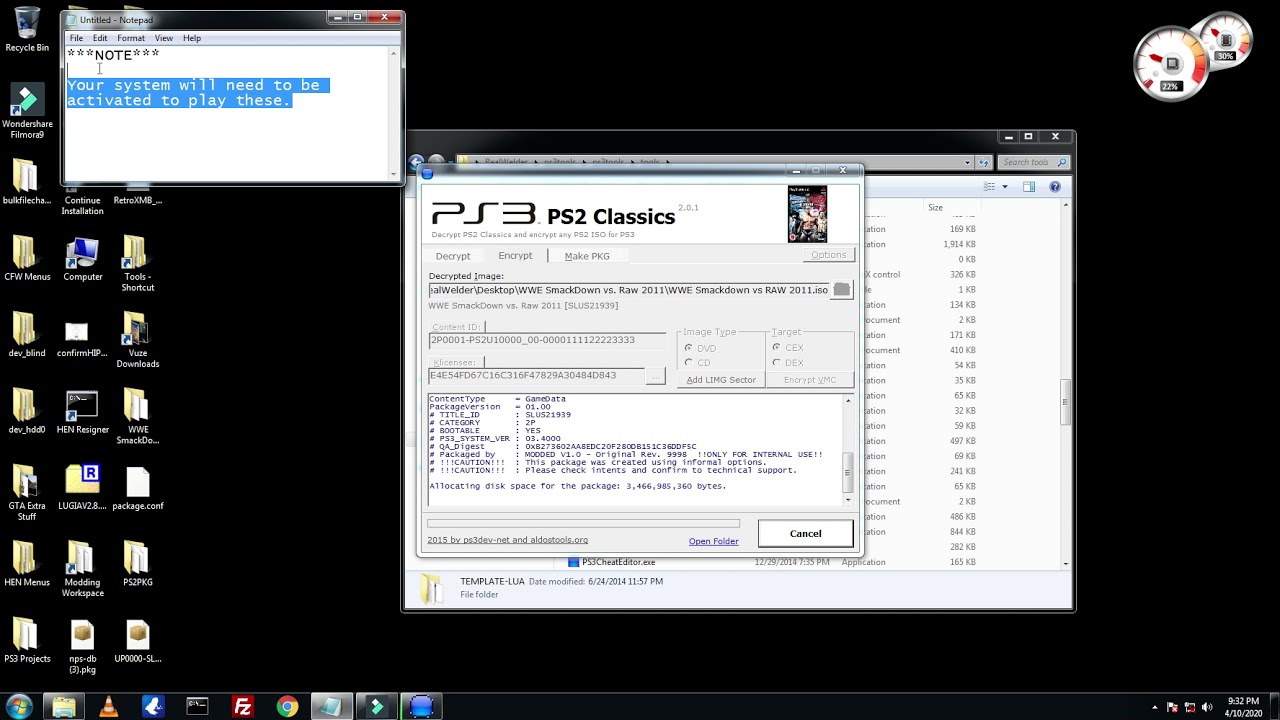This screenshot has width=1280, height=720.
Task: Open Notepad Edit menu
Action: point(100,38)
